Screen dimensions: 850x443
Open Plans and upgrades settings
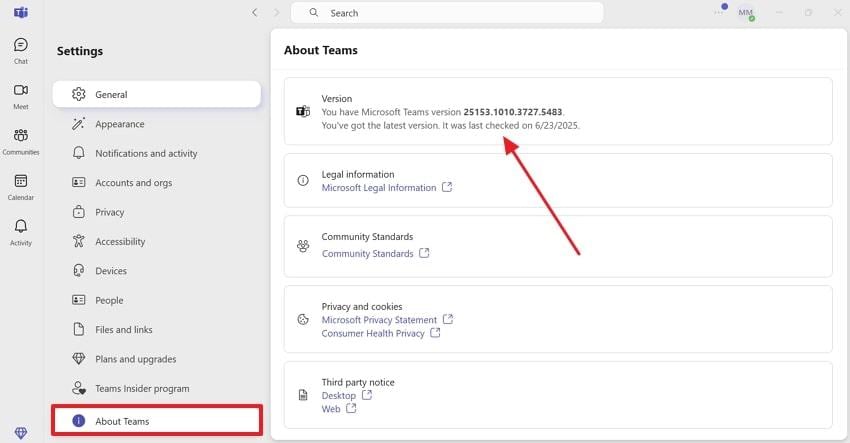[x=157, y=359]
